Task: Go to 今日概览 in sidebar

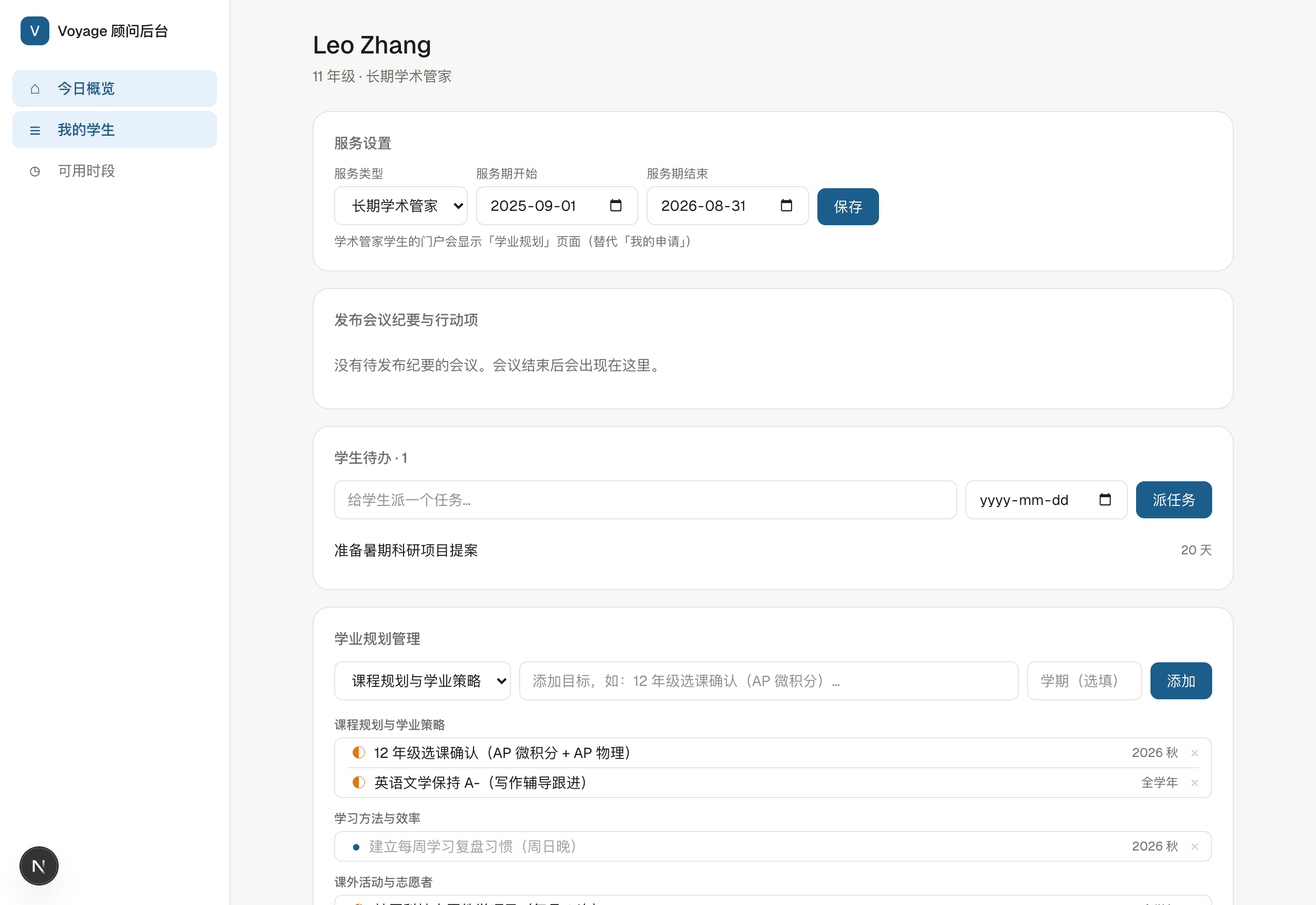Action: click(x=115, y=88)
